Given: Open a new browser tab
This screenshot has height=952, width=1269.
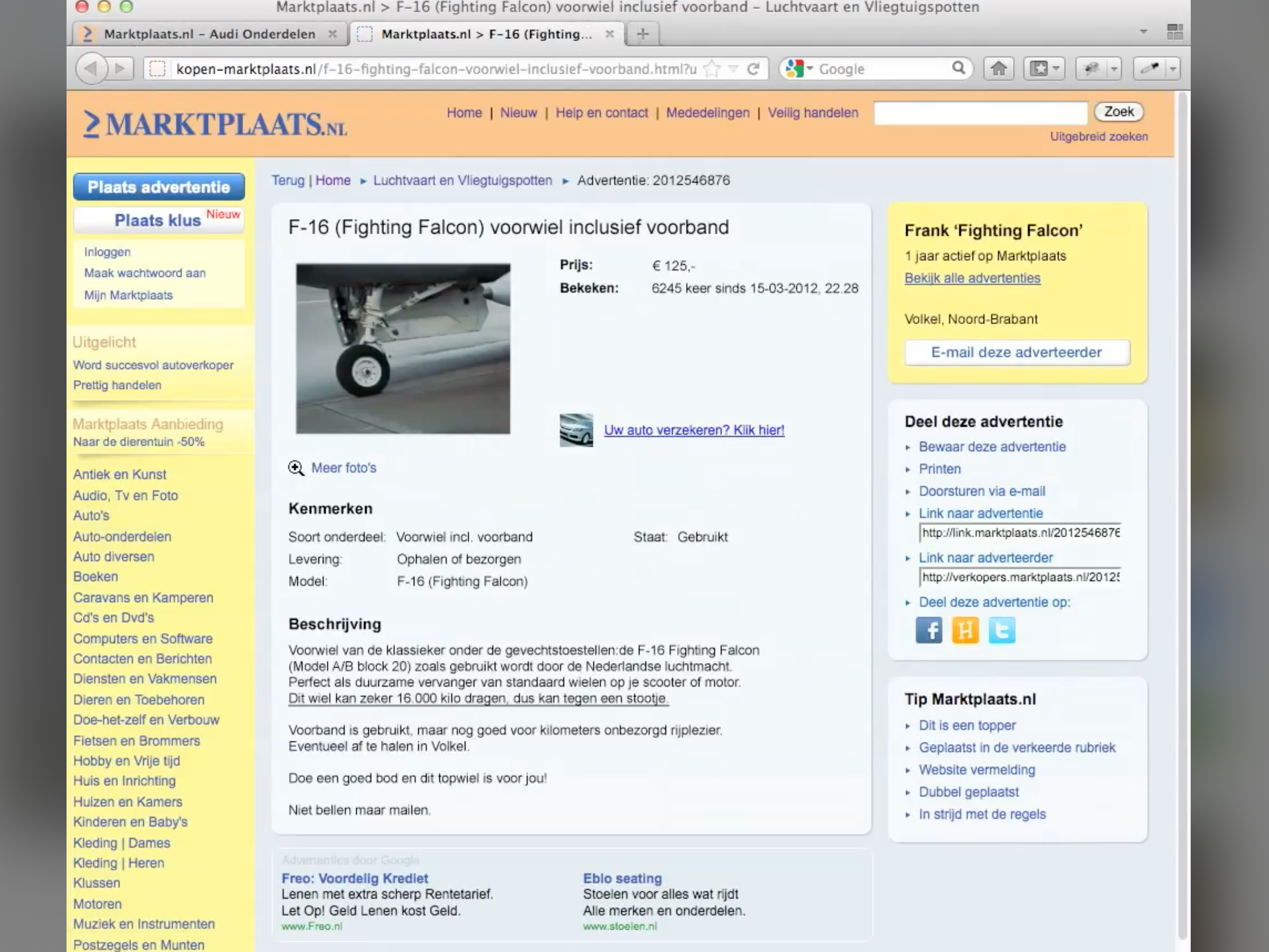Looking at the screenshot, I should (x=642, y=34).
